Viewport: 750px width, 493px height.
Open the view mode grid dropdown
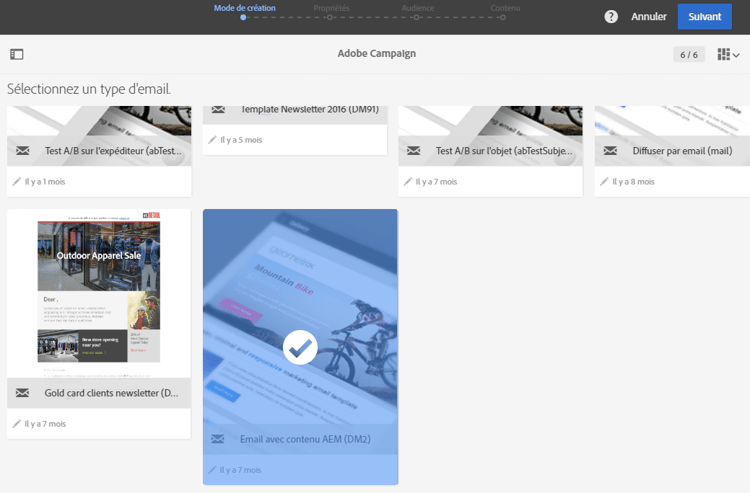(x=728, y=55)
